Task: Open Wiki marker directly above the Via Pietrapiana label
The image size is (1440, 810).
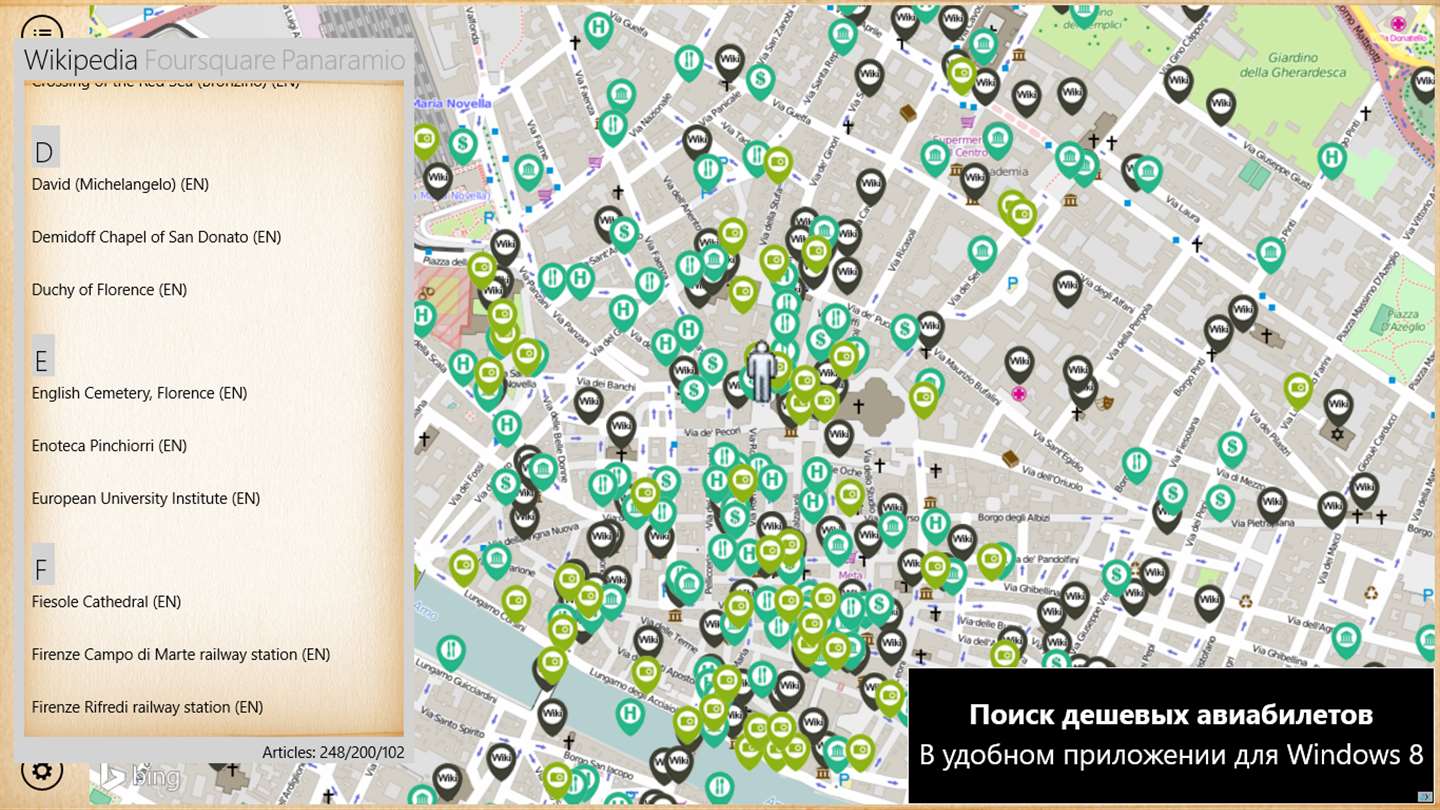Action: click(1272, 505)
